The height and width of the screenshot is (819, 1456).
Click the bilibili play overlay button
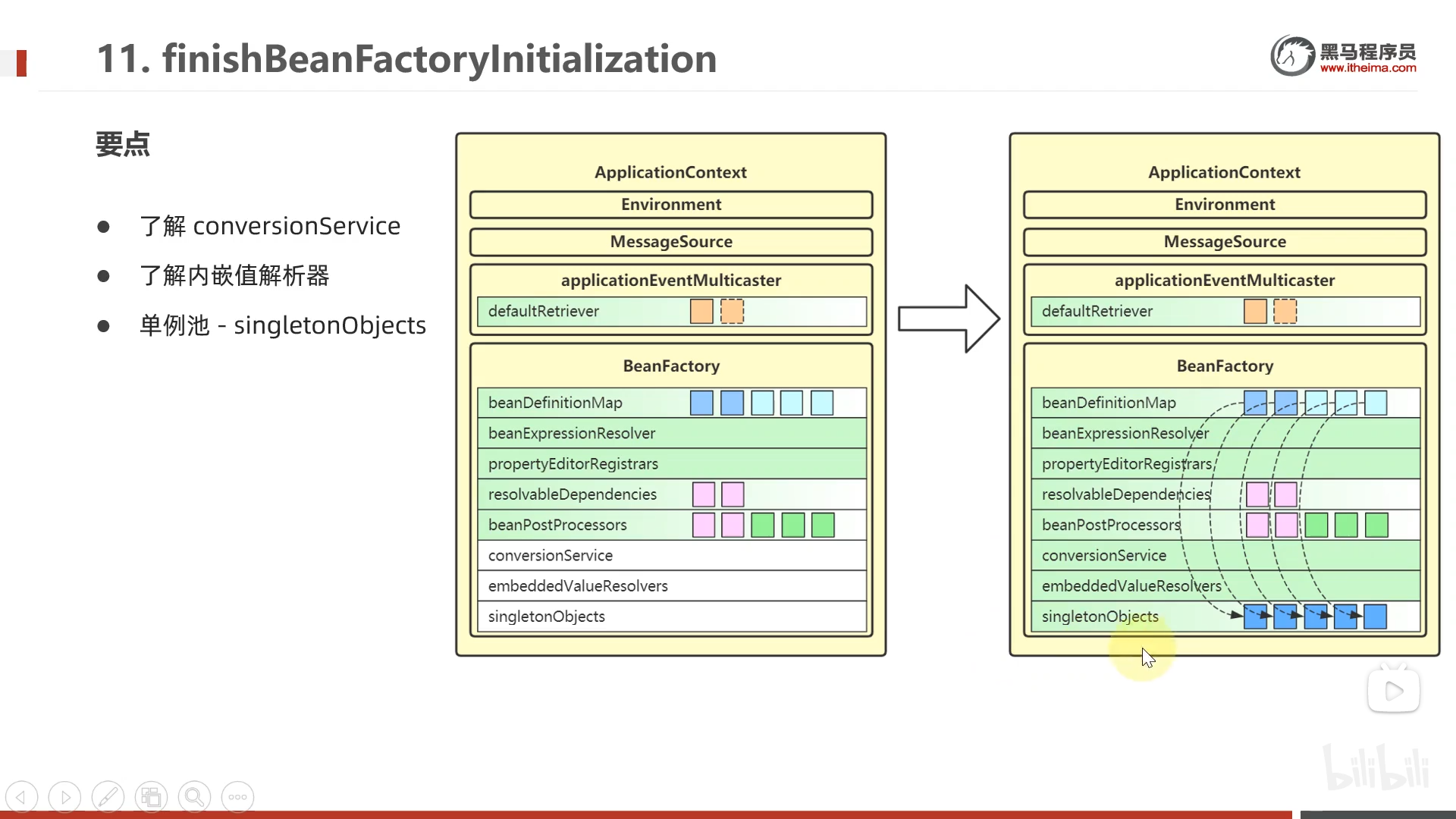(1393, 690)
